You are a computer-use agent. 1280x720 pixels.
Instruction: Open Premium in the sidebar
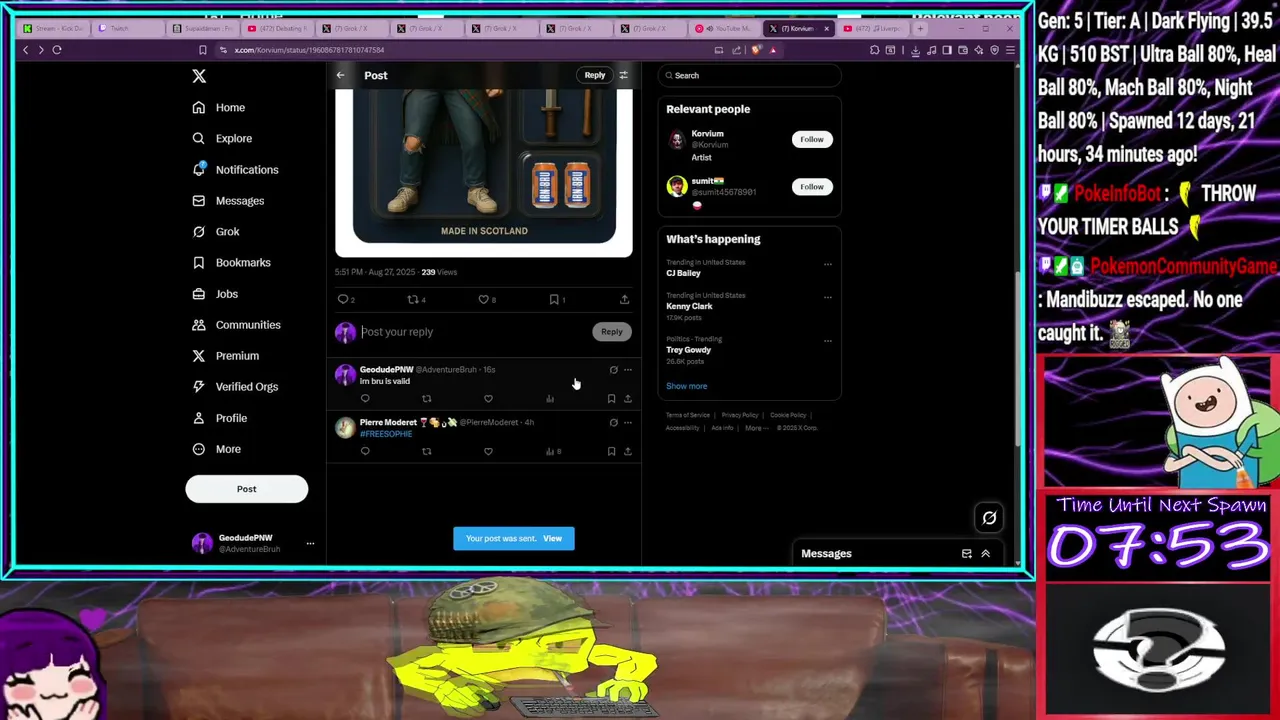[225, 355]
